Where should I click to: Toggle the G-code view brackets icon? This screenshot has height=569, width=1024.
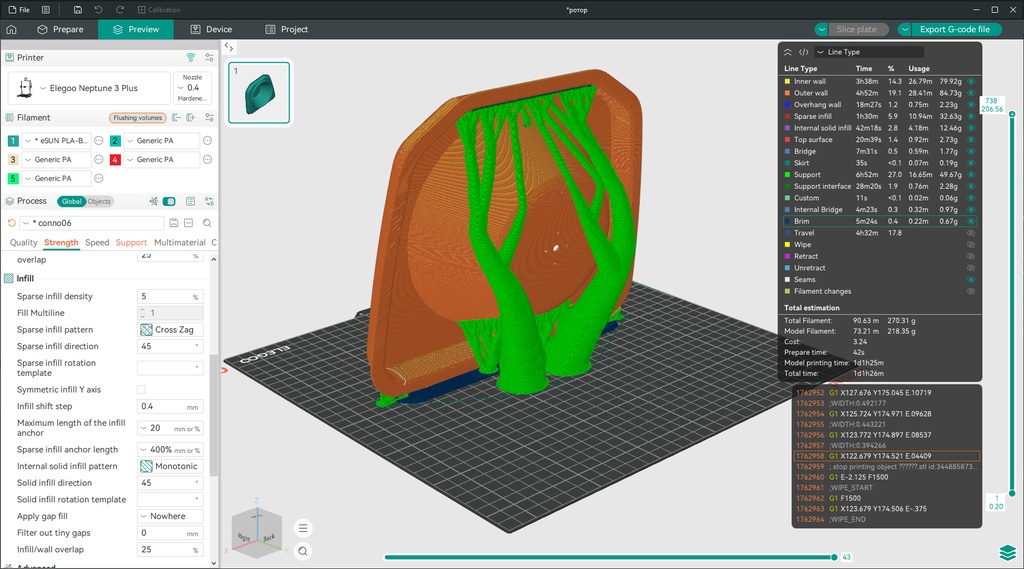click(x=803, y=52)
